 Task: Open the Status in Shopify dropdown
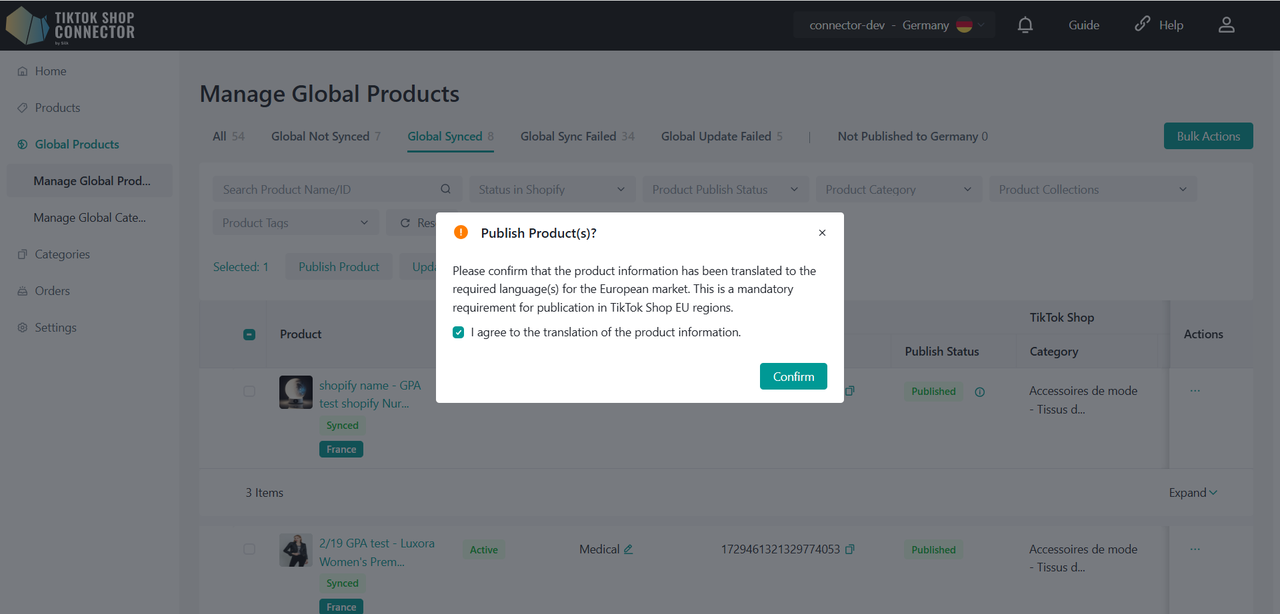(x=551, y=190)
